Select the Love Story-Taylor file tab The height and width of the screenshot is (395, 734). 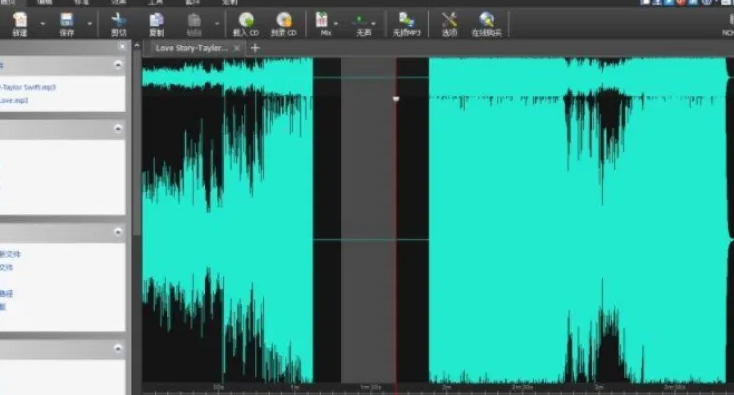pyautogui.click(x=191, y=48)
